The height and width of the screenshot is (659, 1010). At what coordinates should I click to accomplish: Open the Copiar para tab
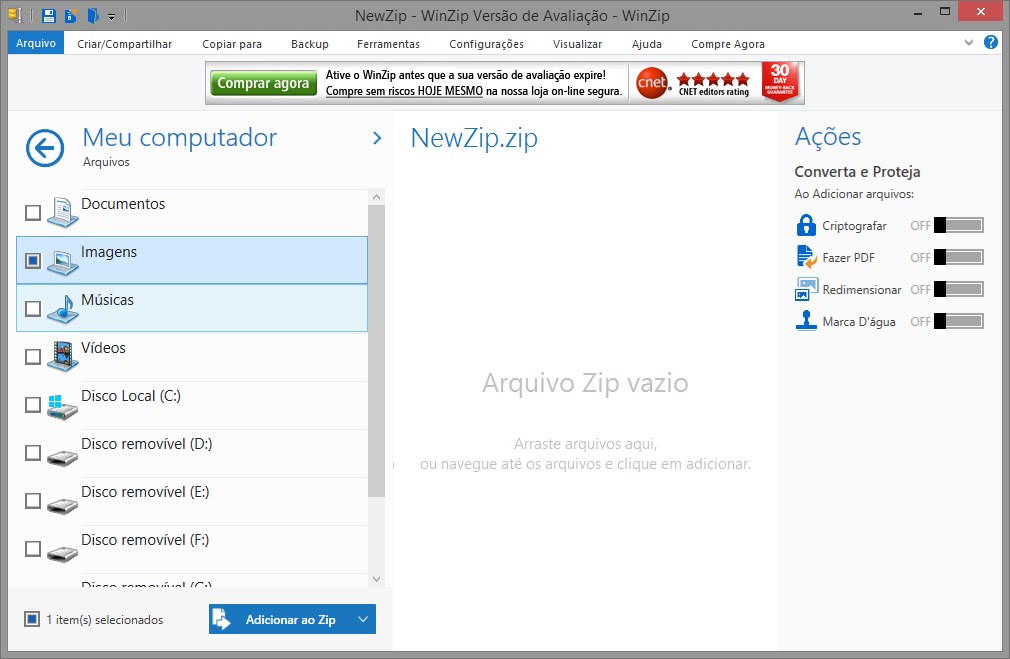(x=232, y=44)
